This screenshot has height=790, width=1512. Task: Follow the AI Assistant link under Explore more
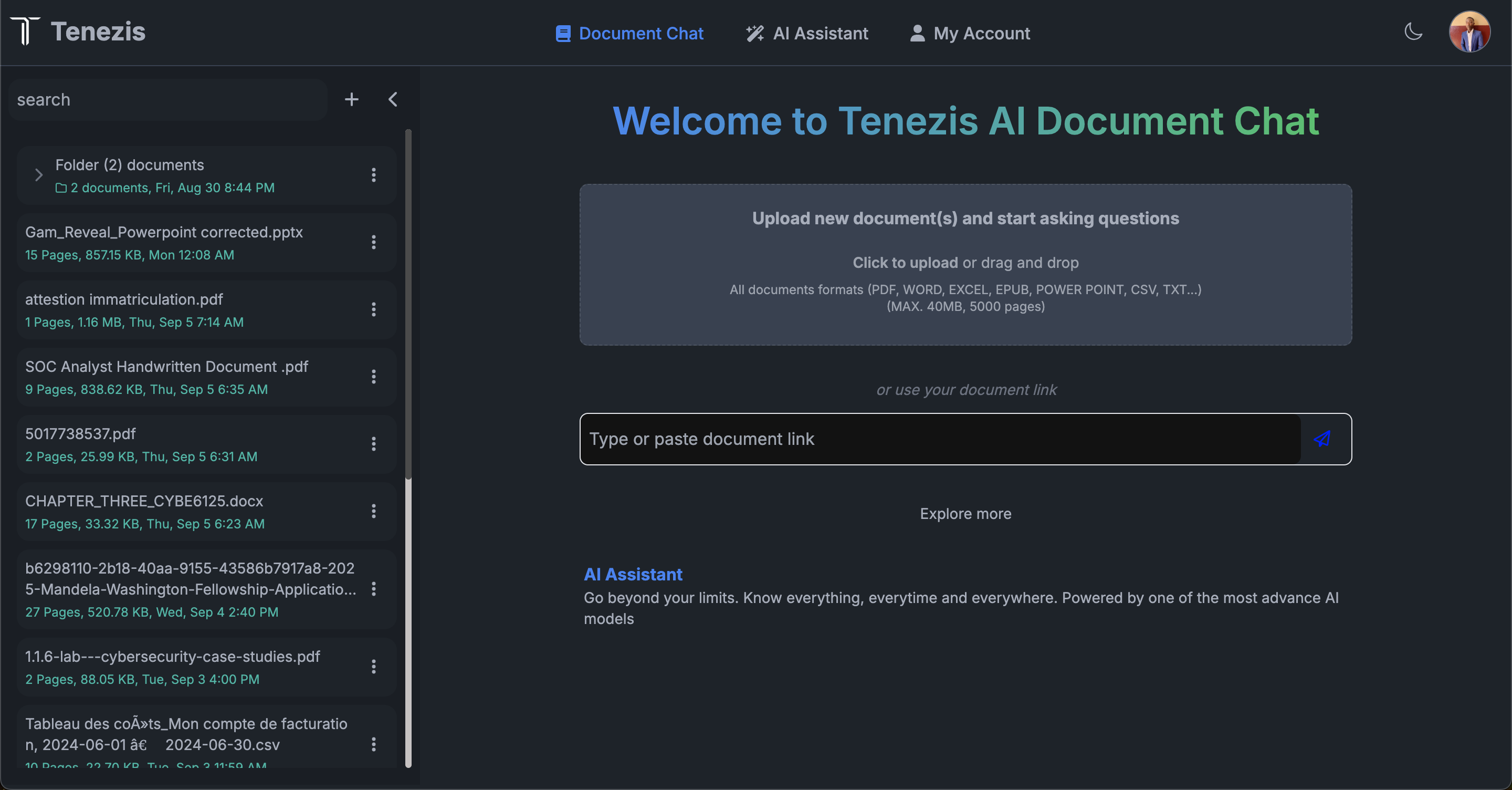632,574
